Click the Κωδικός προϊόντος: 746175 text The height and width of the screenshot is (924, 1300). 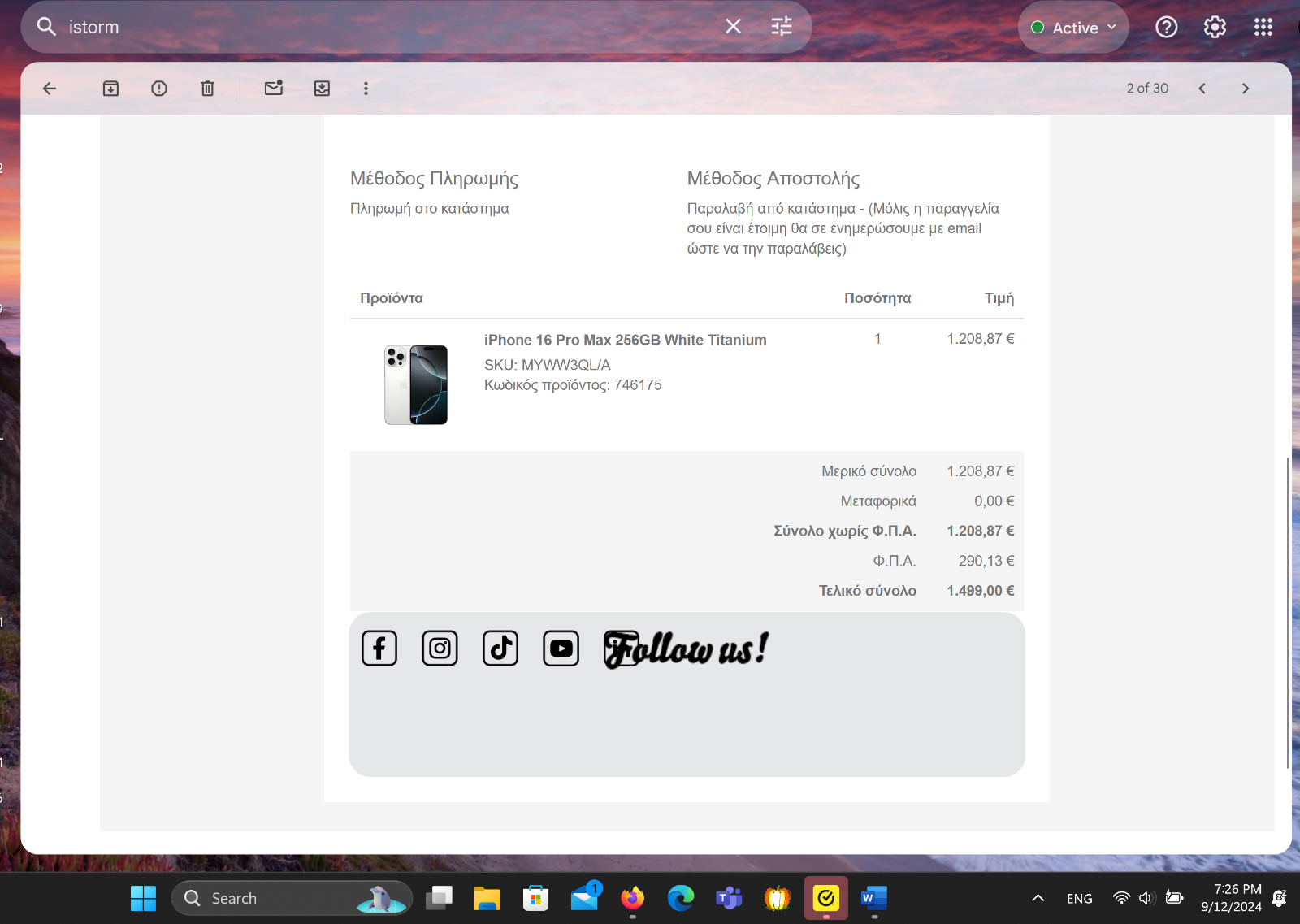point(573,385)
